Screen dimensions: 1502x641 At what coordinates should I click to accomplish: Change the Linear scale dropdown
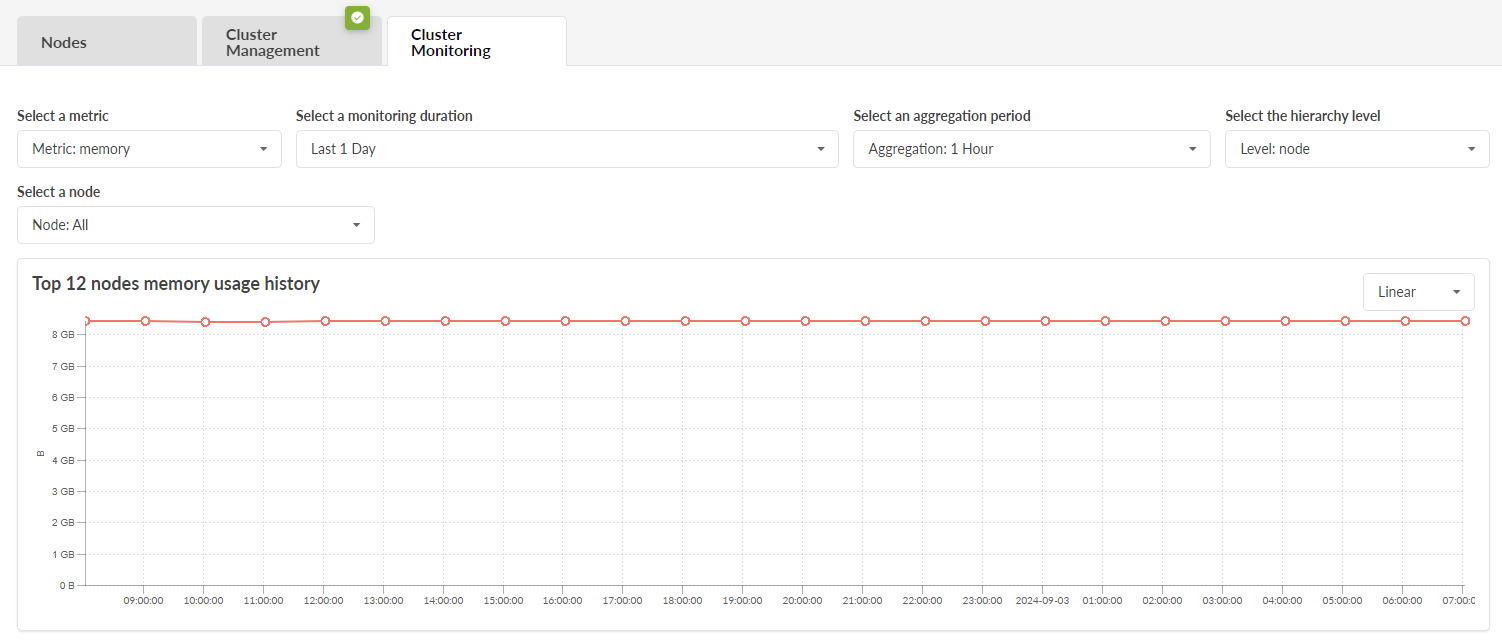tap(1417, 292)
